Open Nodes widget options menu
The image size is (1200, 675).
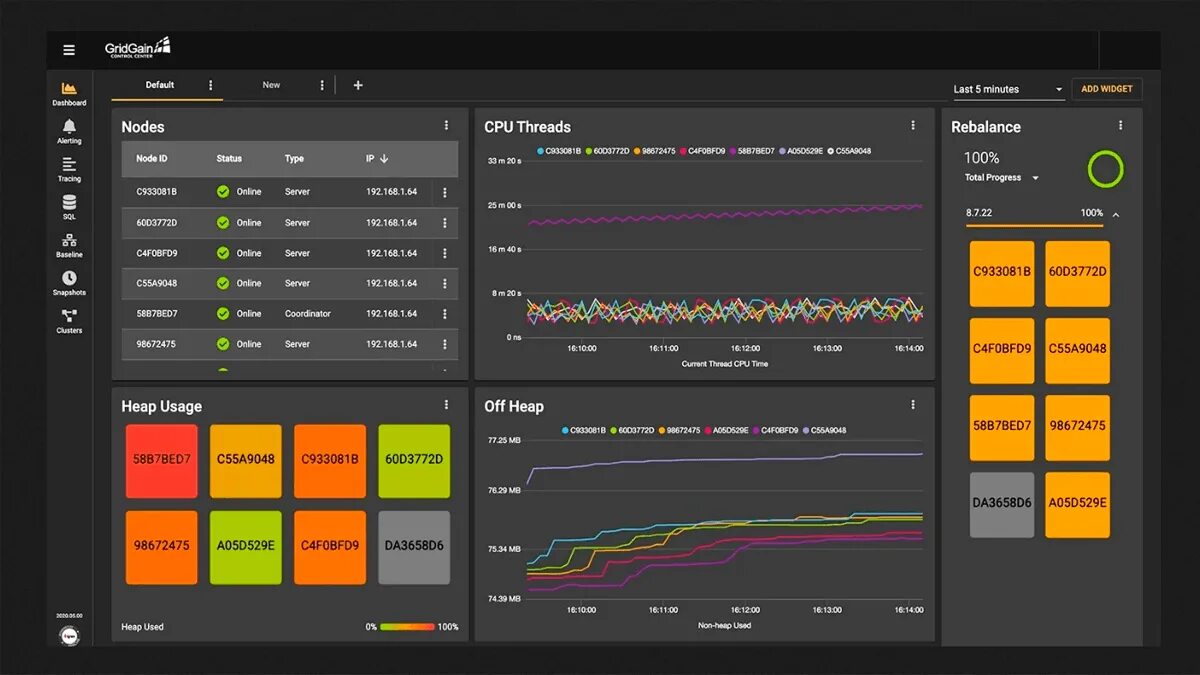click(446, 126)
